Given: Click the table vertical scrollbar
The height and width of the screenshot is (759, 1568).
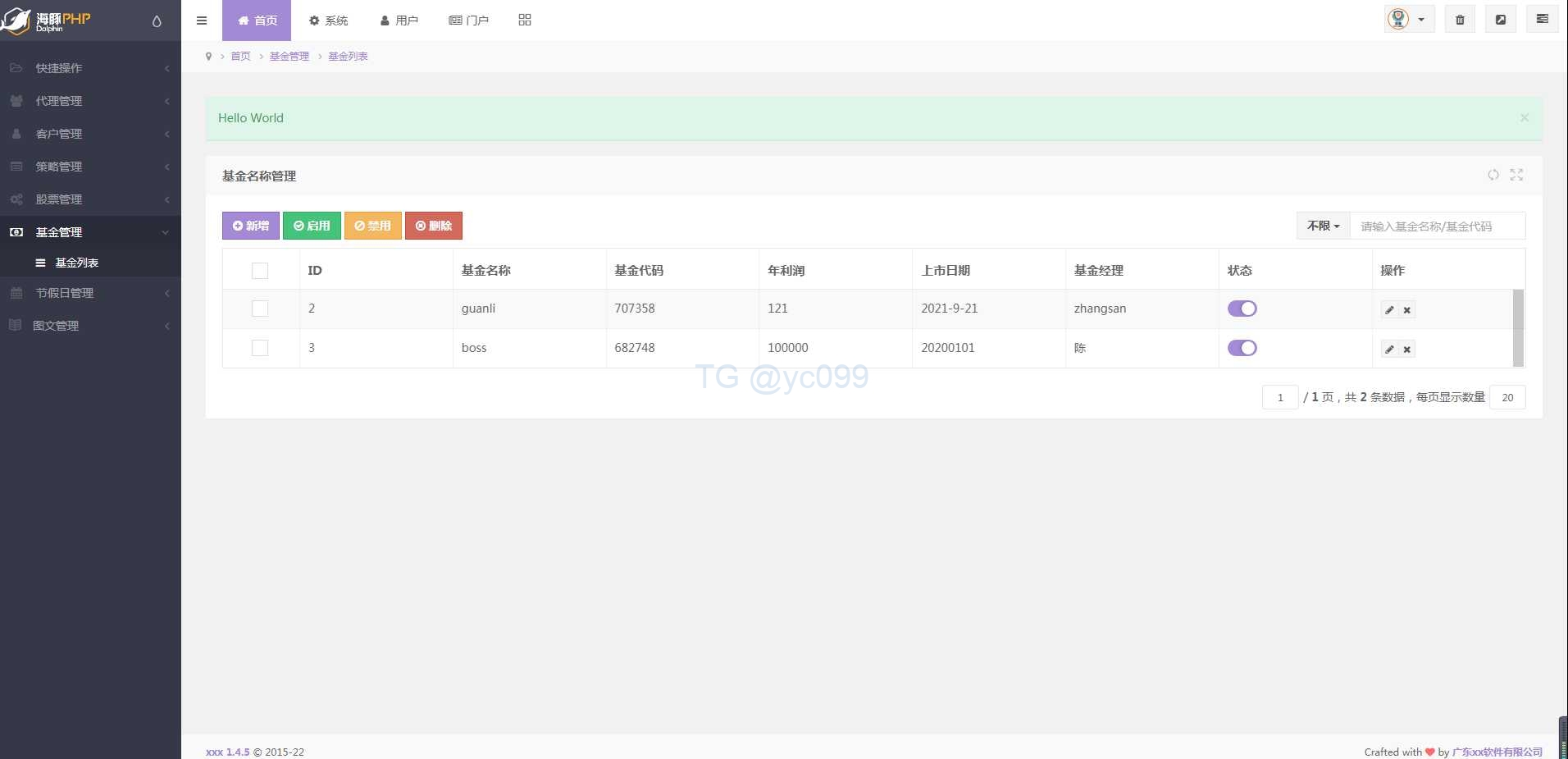Looking at the screenshot, I should 1518,327.
